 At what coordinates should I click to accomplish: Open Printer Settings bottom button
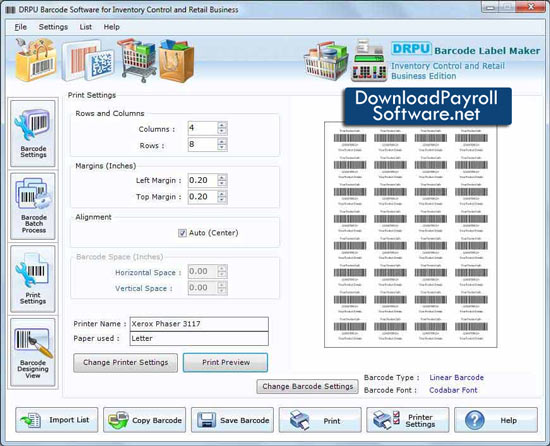click(408, 420)
